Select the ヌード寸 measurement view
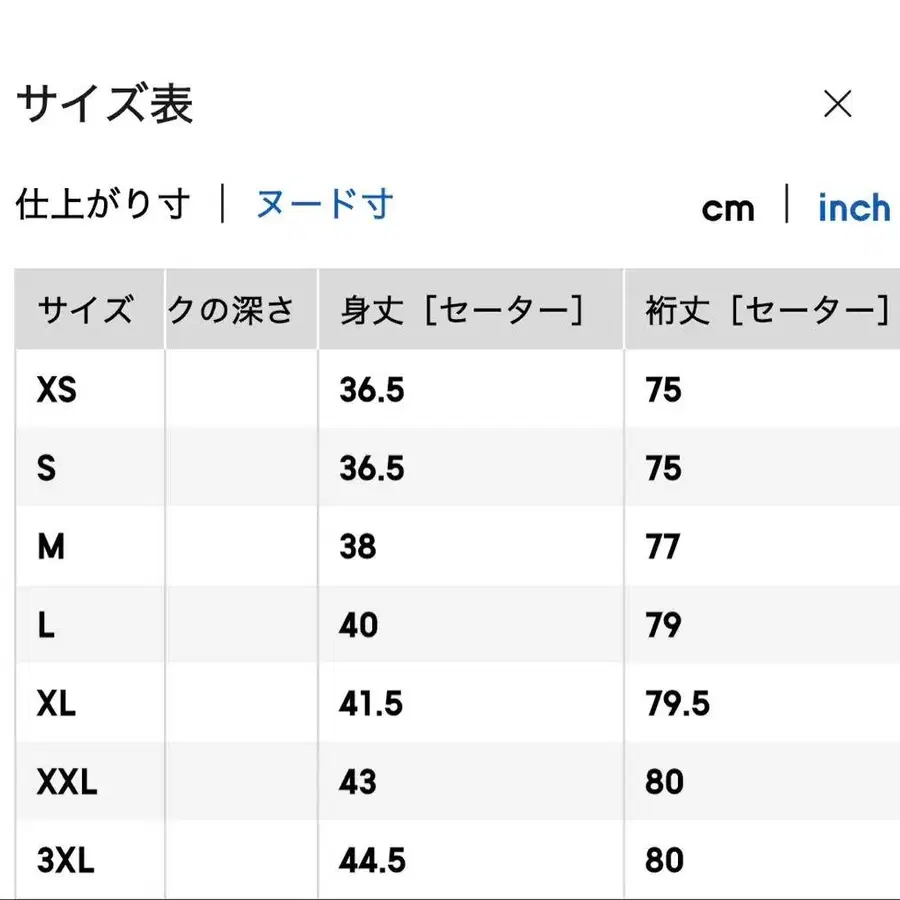Image resolution: width=900 pixels, height=900 pixels. (325, 205)
